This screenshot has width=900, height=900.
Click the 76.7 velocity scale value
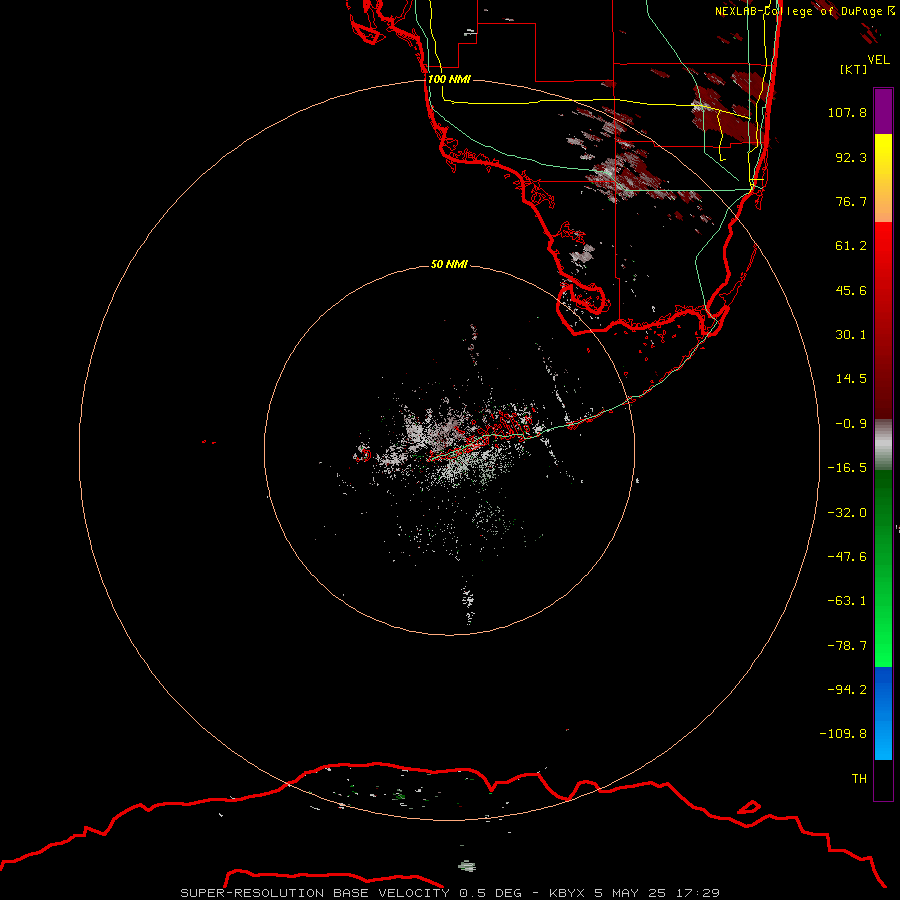[x=851, y=201]
